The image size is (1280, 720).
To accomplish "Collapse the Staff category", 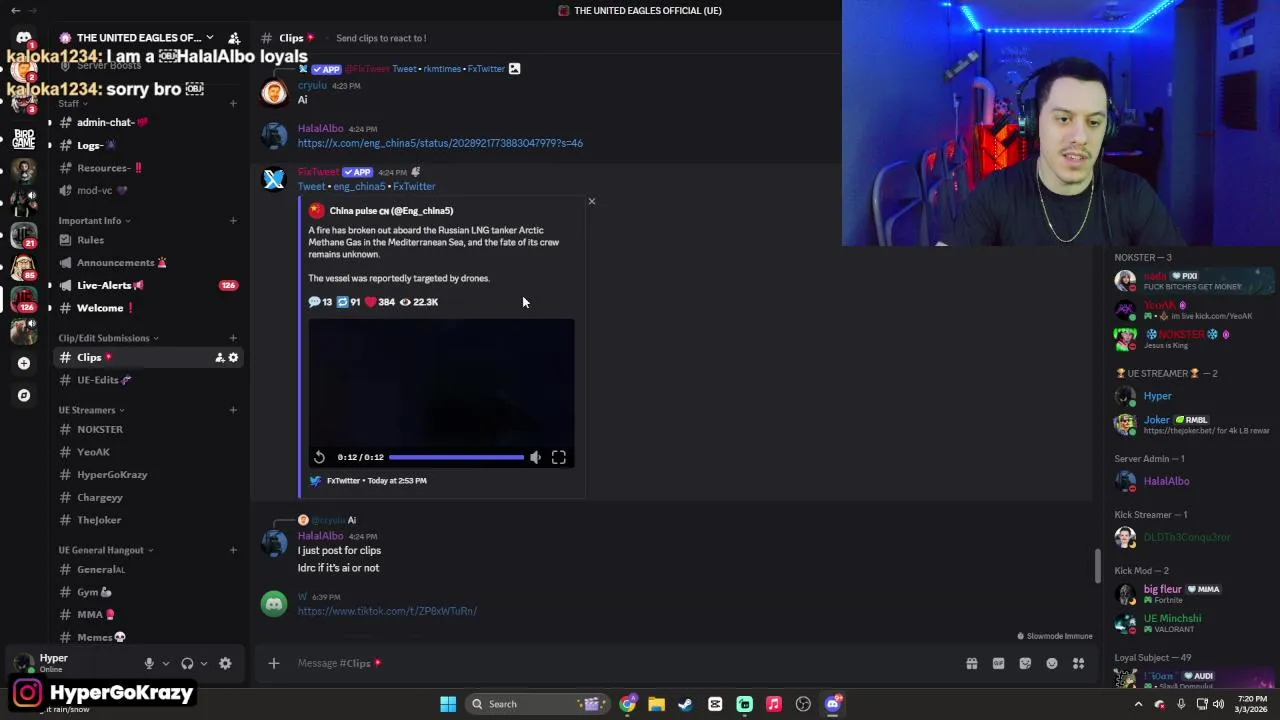I will [x=73, y=103].
